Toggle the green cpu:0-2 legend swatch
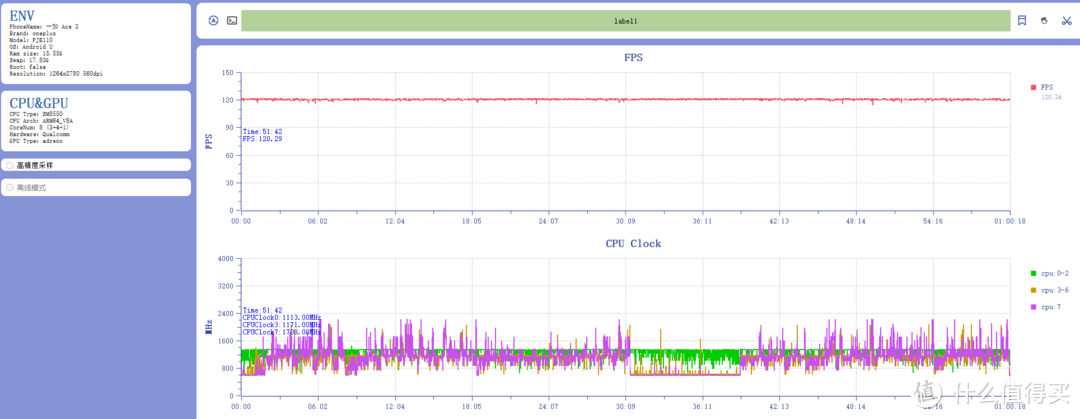Image resolution: width=1080 pixels, height=419 pixels. [1033, 274]
